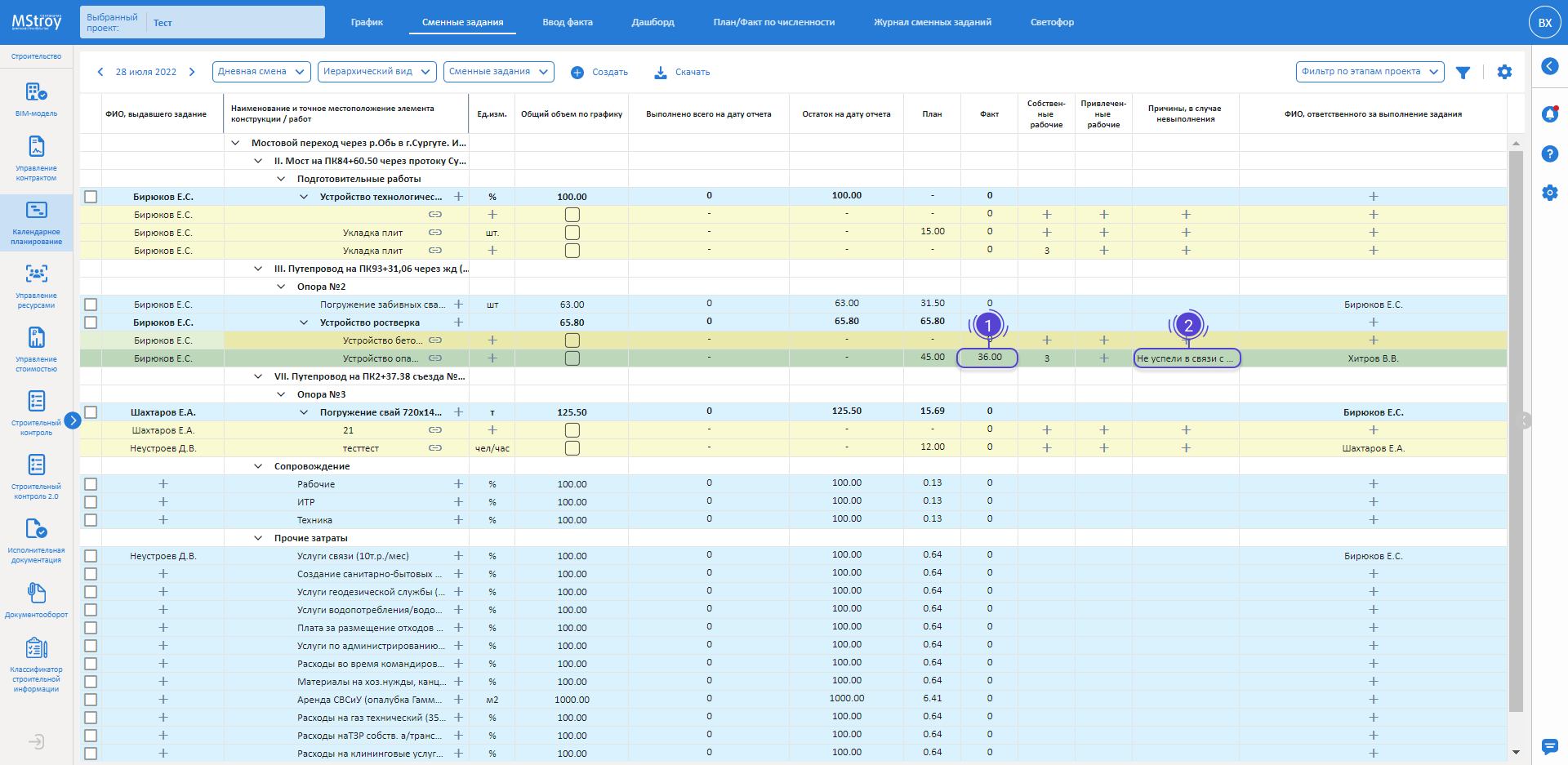Switch to Светофор tab
1568x765 pixels.
1052,22
